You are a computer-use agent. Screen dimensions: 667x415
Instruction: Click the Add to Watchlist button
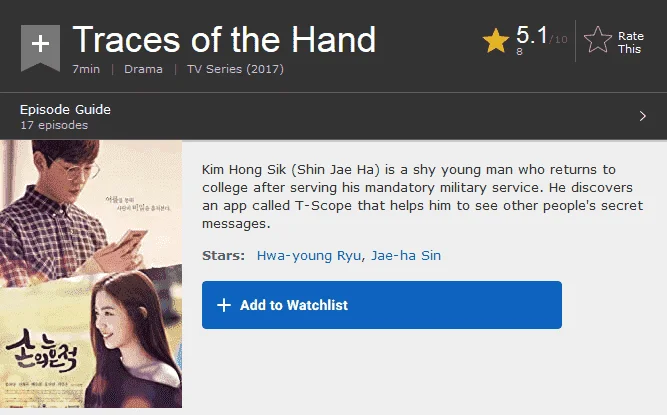coord(382,305)
